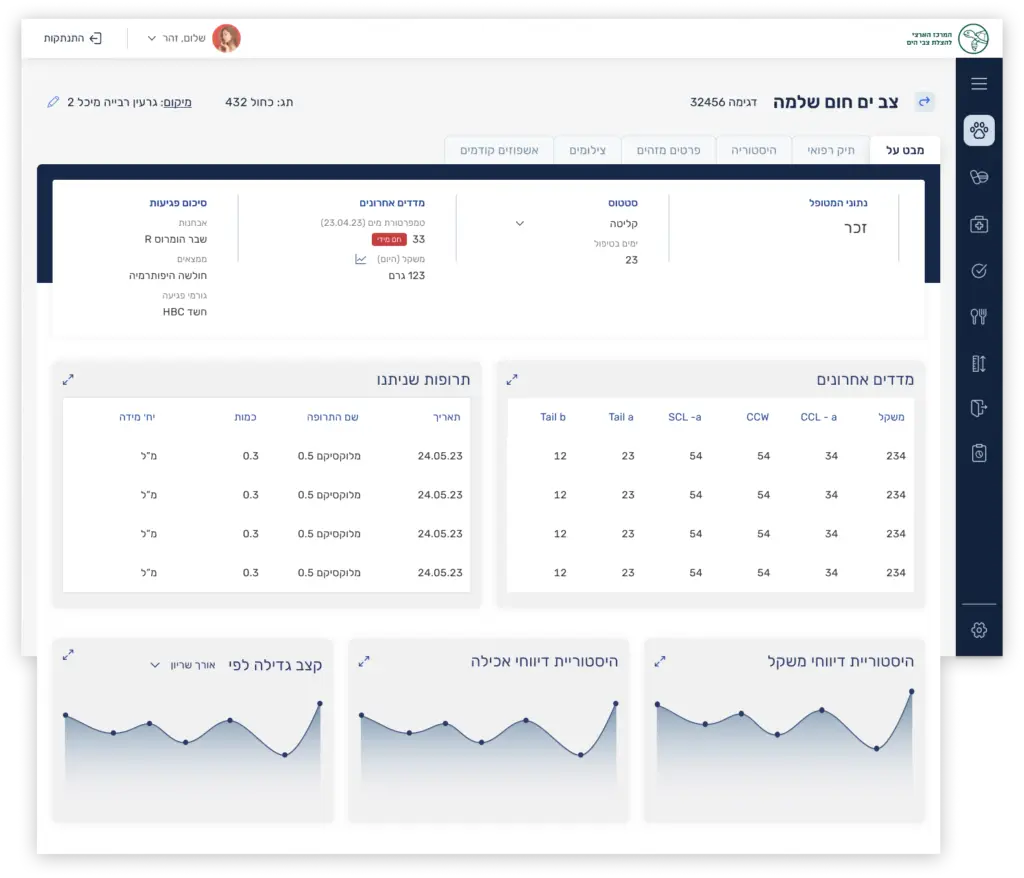Viewport: 1024px width, 878px height.
Task: Expand the מדדים אחרונים table panel
Action: (512, 380)
